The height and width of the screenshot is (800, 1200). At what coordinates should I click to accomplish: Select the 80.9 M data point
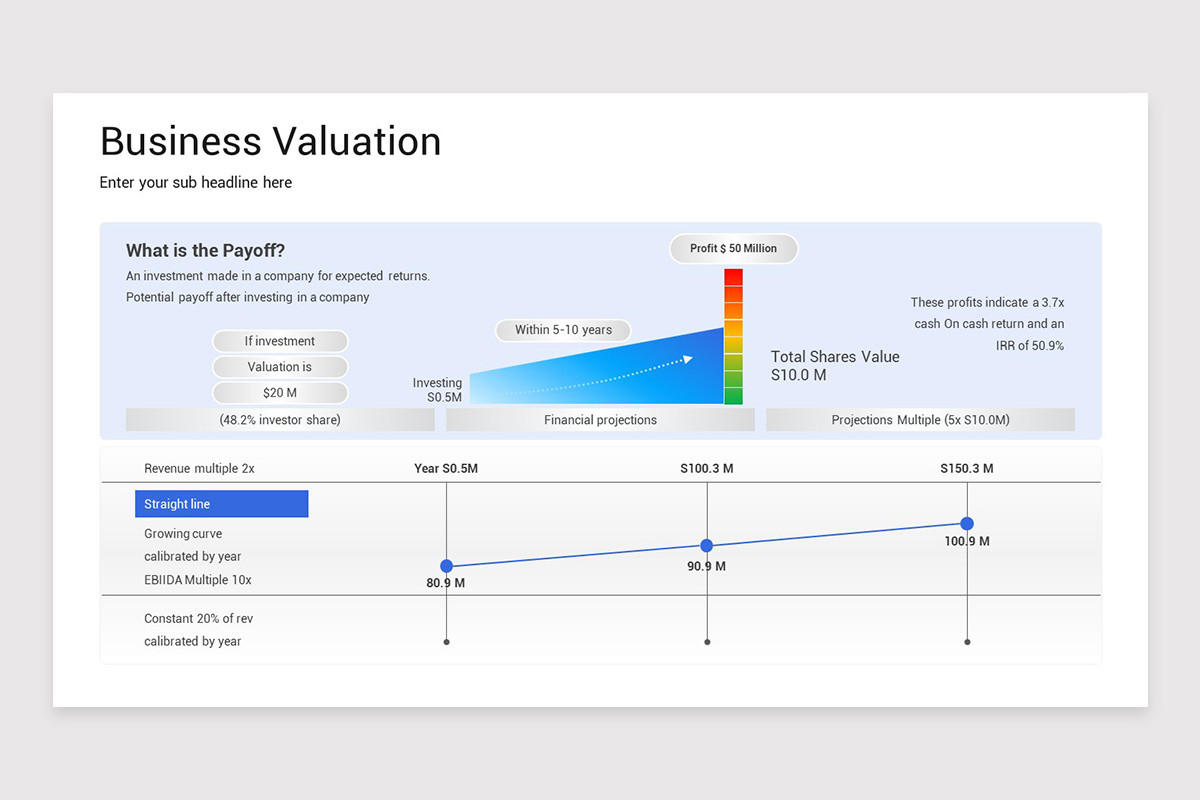coord(446,566)
